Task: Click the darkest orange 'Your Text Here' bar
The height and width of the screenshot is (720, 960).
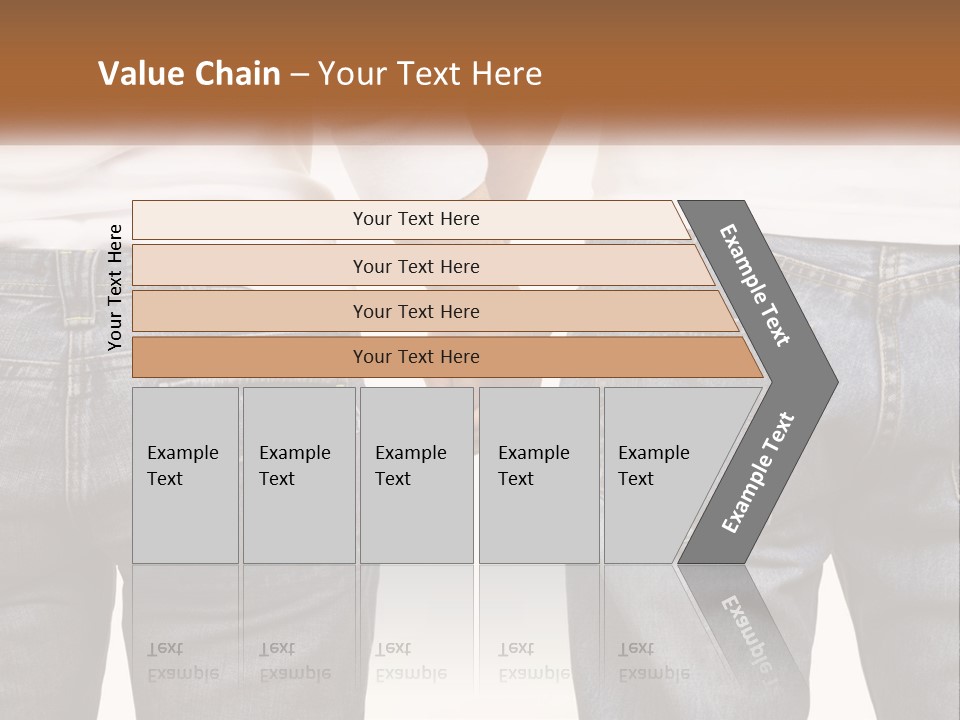Action: click(x=447, y=357)
